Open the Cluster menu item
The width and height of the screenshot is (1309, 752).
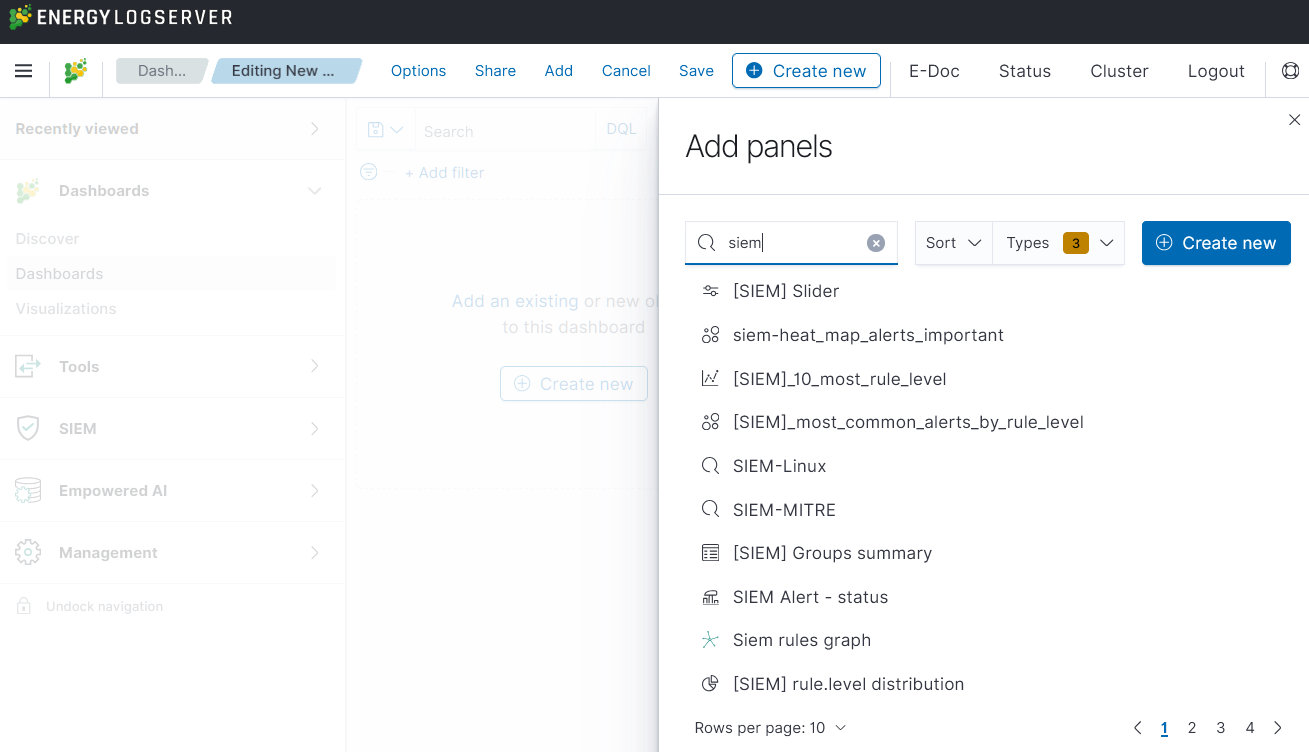[1119, 71]
